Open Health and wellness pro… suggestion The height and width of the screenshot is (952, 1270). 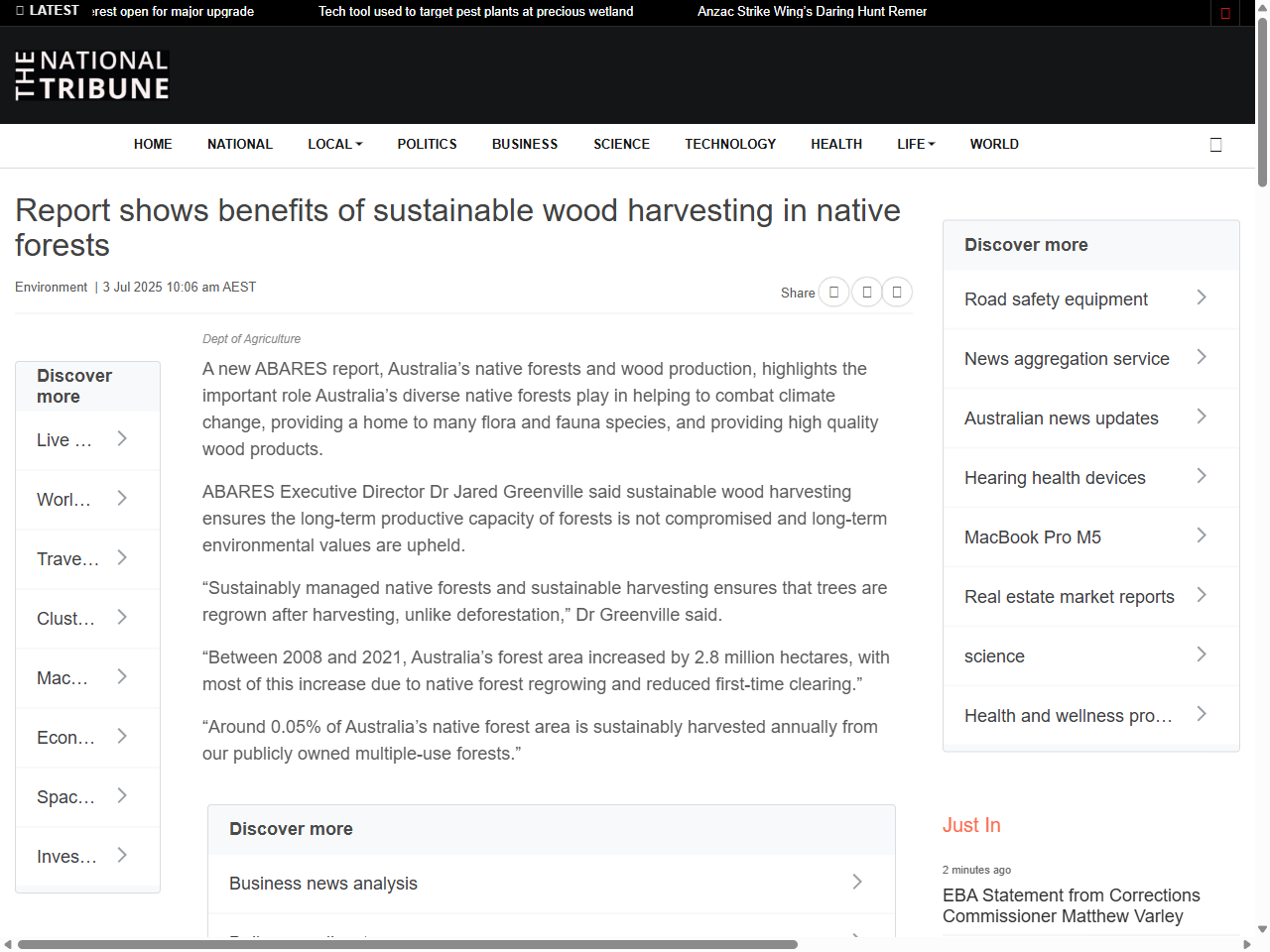[x=1091, y=716]
